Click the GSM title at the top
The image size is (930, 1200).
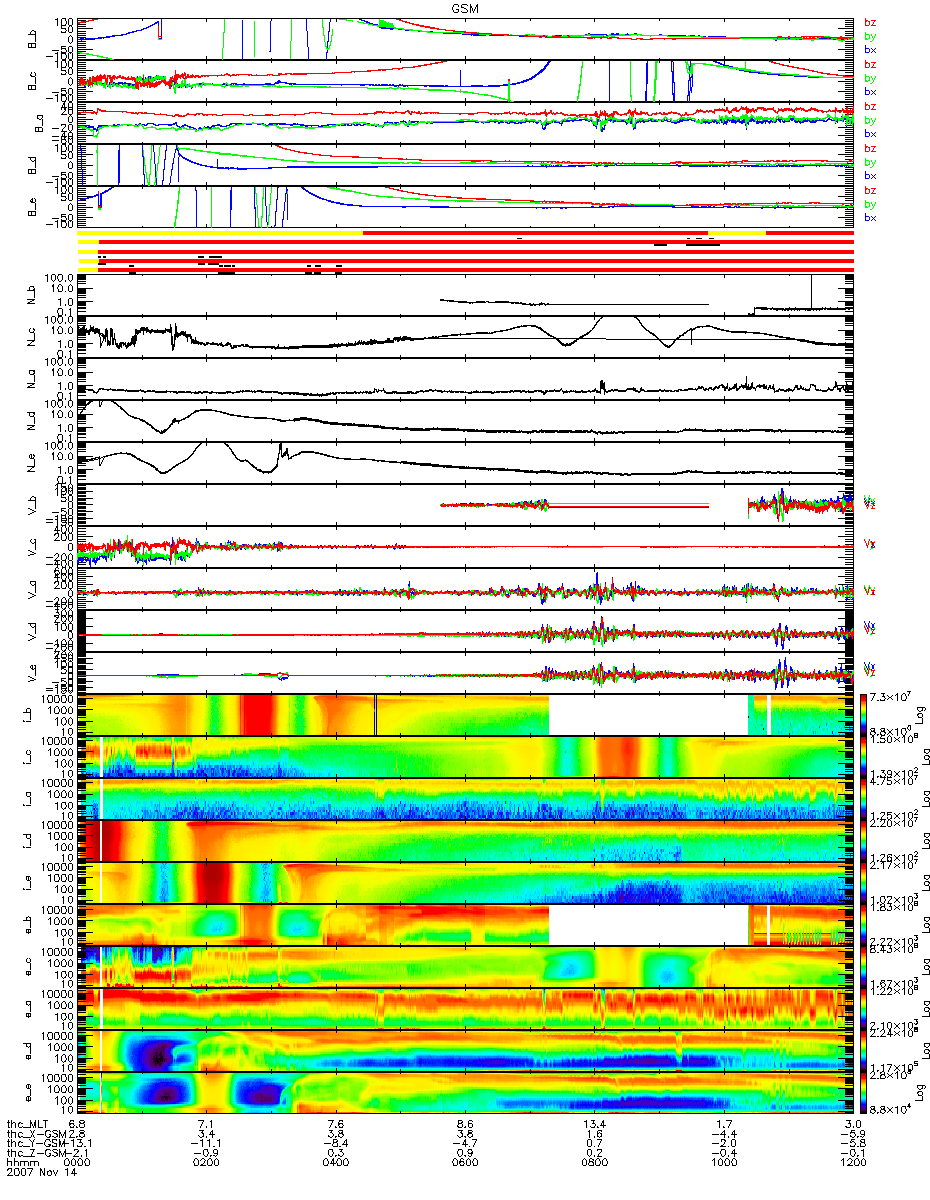[x=465, y=7]
